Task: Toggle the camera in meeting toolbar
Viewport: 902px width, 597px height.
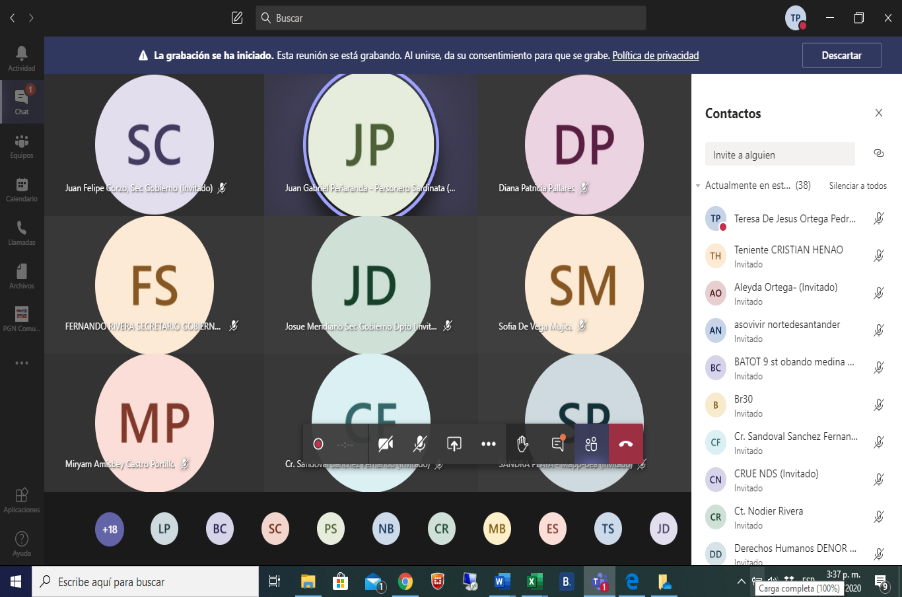Action: pos(385,444)
